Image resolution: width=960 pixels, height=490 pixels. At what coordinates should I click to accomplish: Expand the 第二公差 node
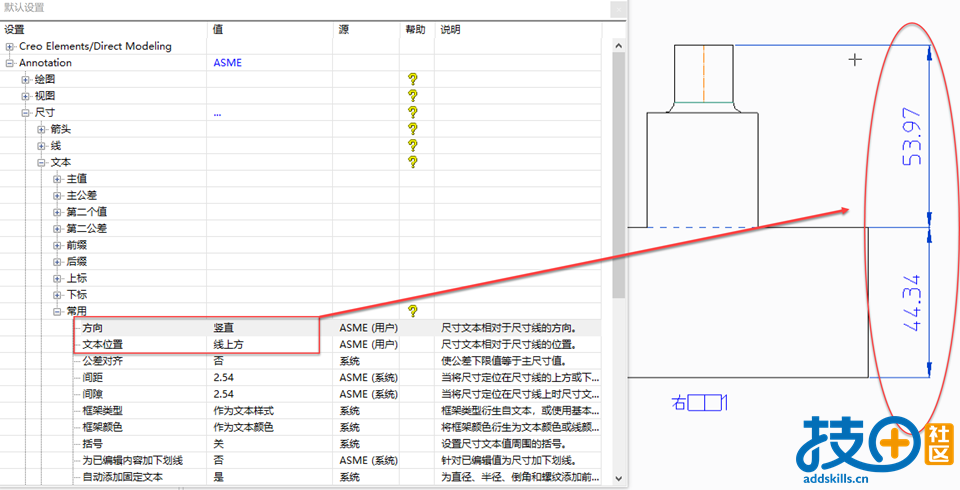tap(58, 228)
